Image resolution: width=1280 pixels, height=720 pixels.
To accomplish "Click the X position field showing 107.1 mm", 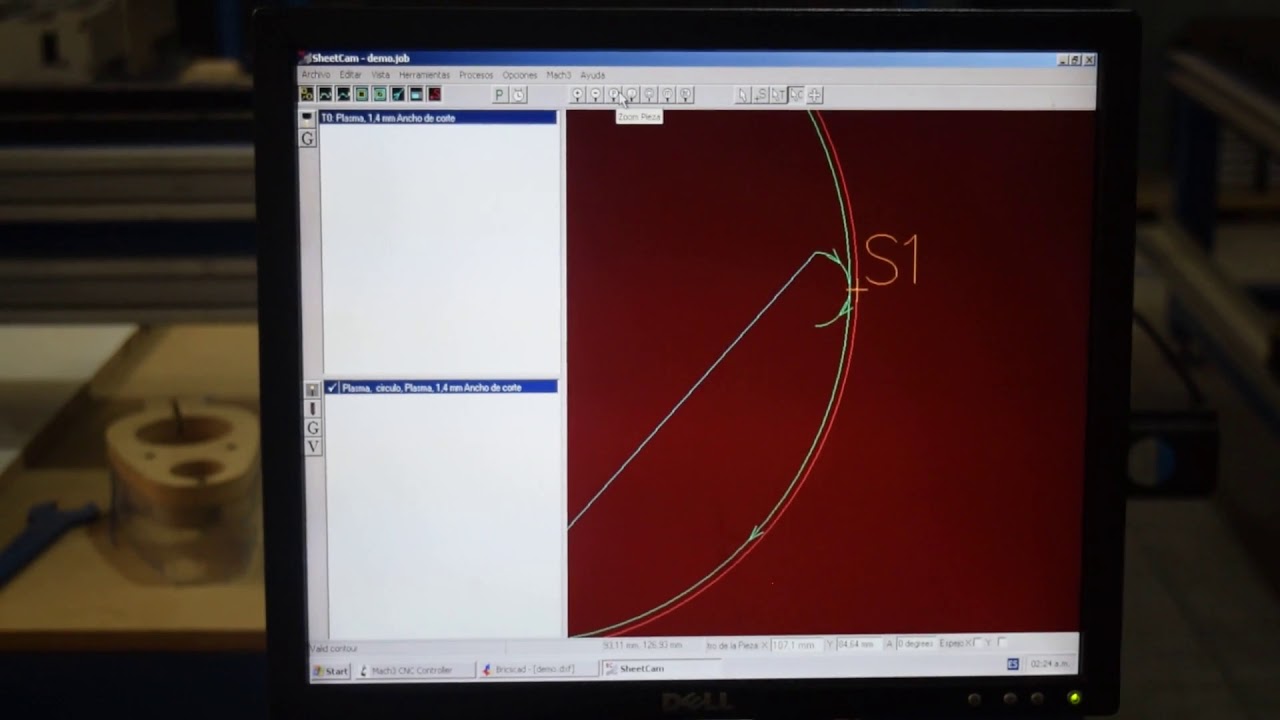I will [796, 645].
